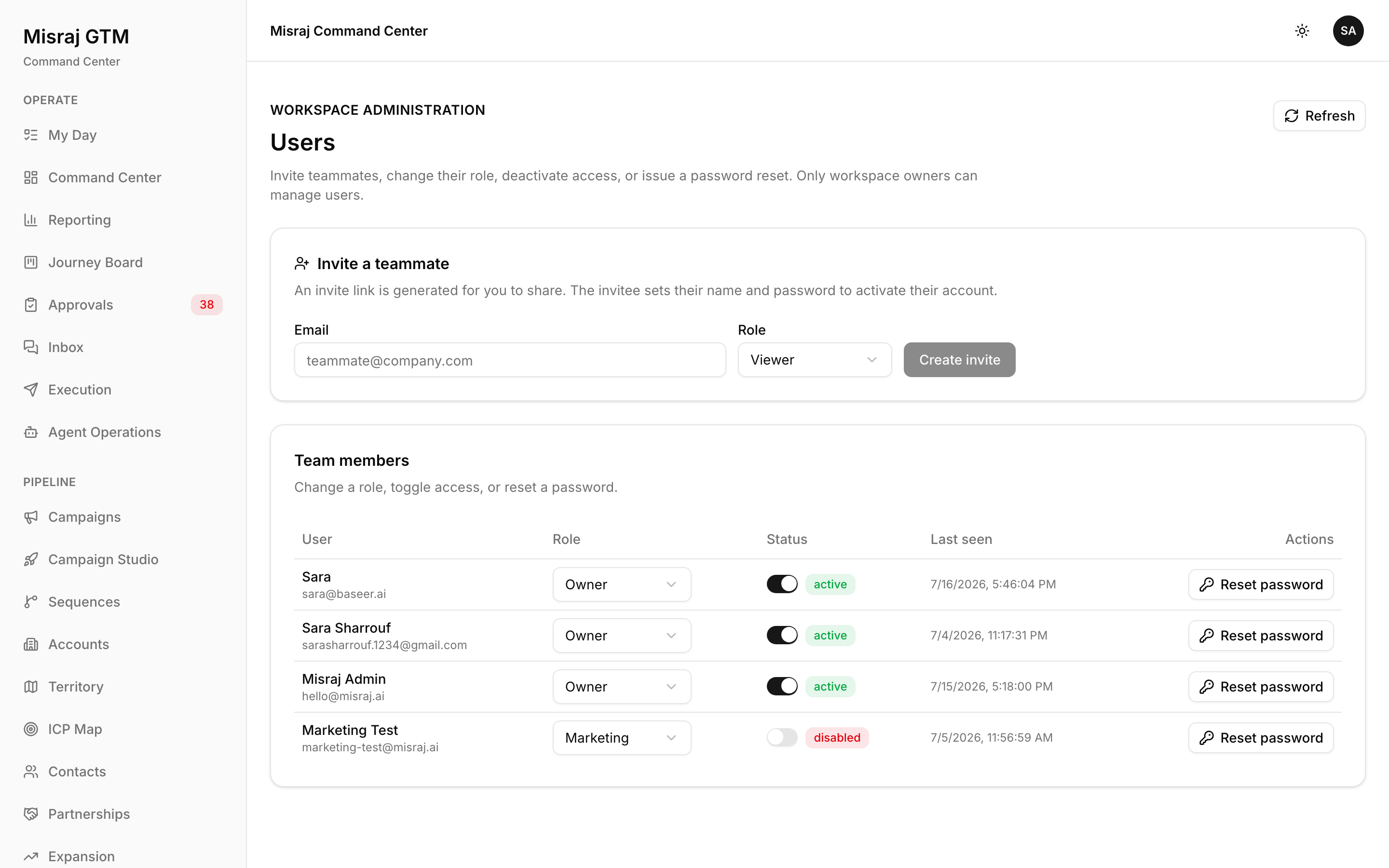Click sarasharrouf.1234@gmail.com email text

pyautogui.click(x=384, y=645)
